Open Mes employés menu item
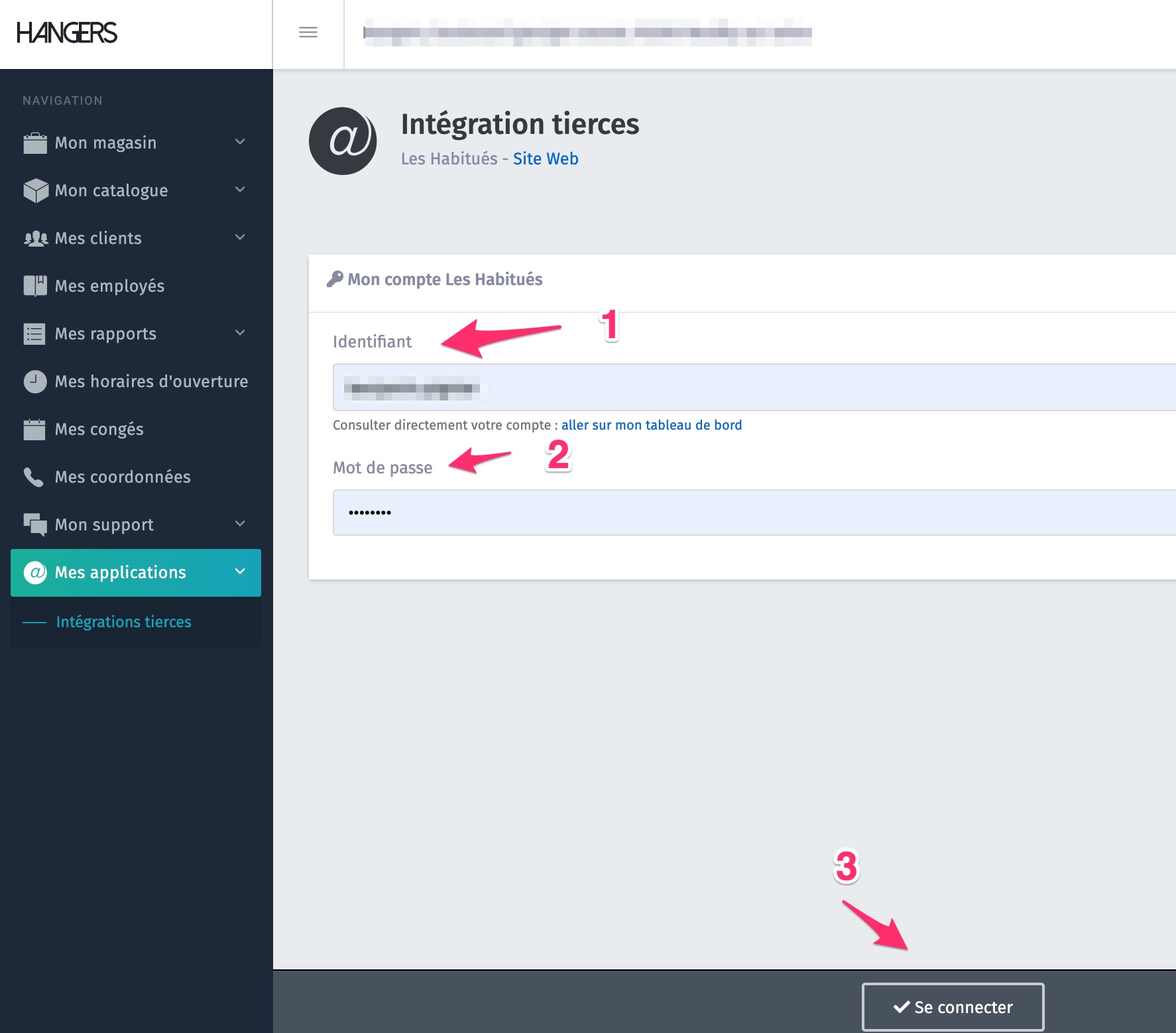1176x1033 pixels. (x=136, y=286)
